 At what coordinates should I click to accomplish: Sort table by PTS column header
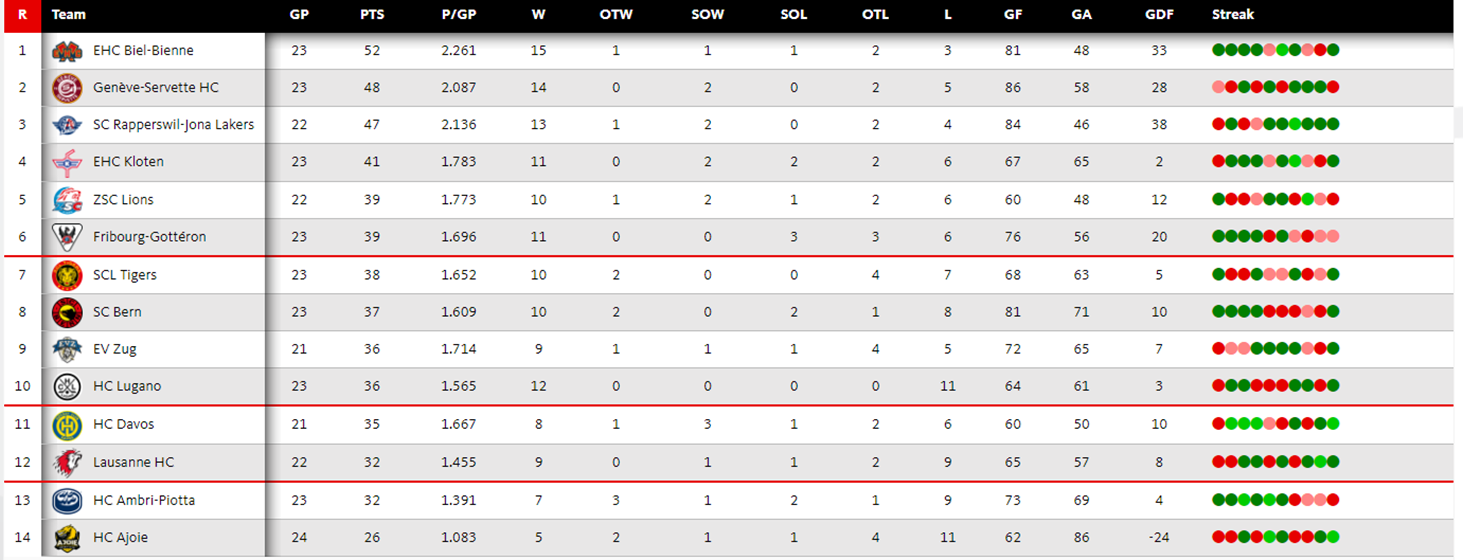[372, 15]
